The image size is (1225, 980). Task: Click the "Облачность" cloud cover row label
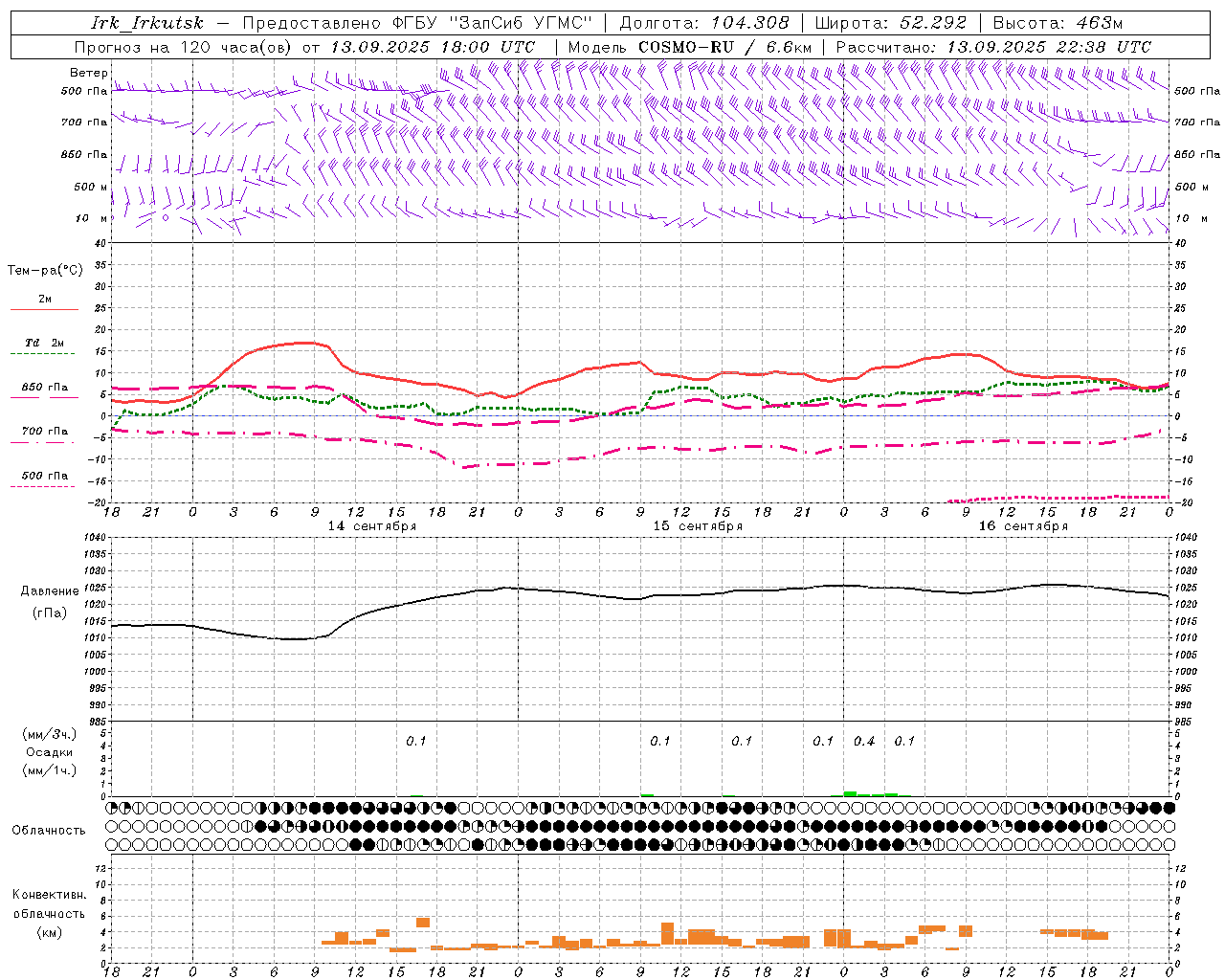[x=49, y=831]
